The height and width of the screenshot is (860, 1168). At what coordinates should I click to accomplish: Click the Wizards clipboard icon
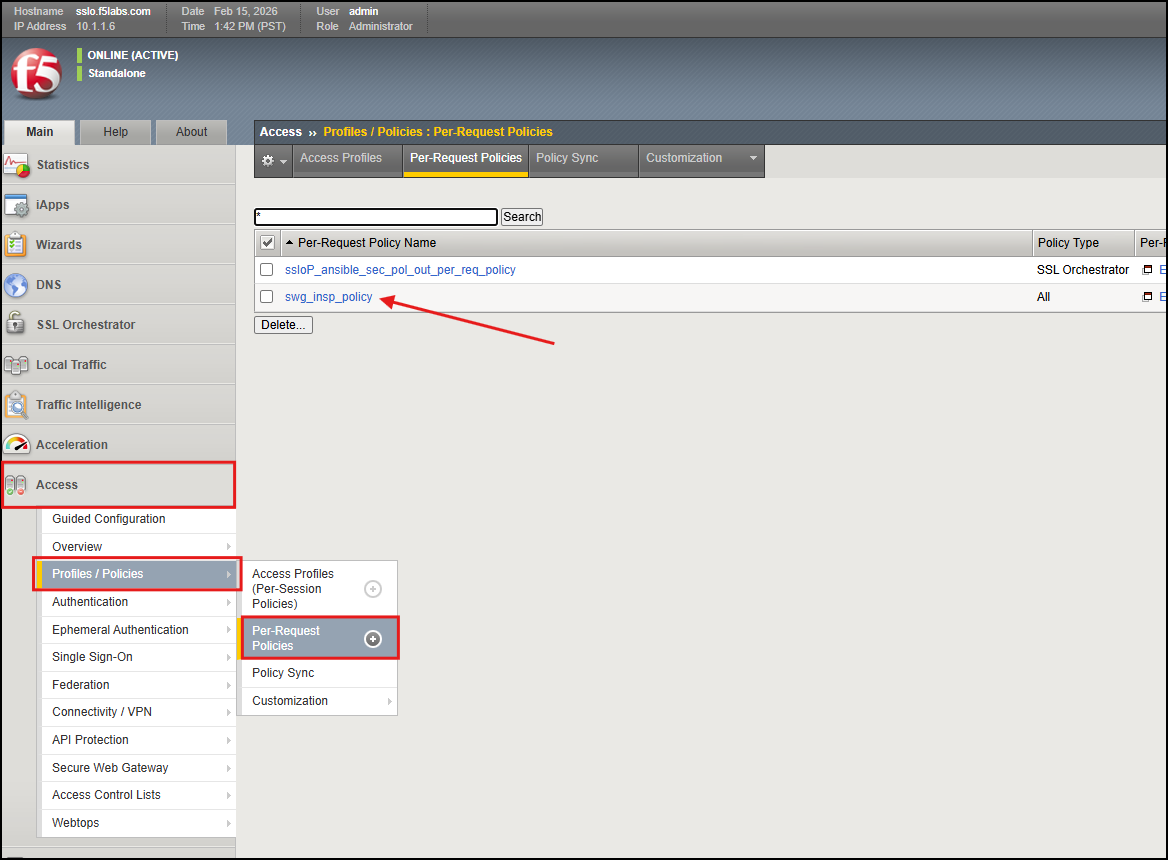point(16,245)
